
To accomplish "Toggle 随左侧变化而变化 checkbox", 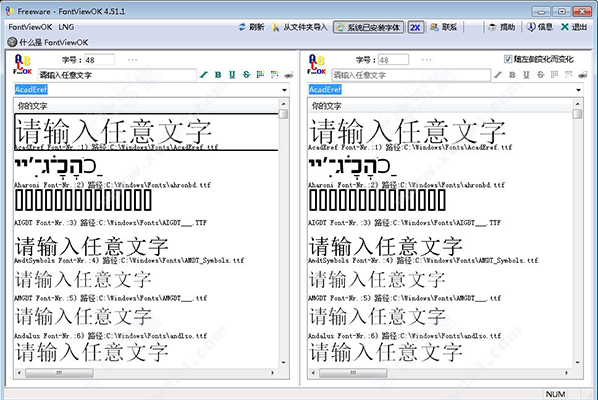I will click(508, 59).
